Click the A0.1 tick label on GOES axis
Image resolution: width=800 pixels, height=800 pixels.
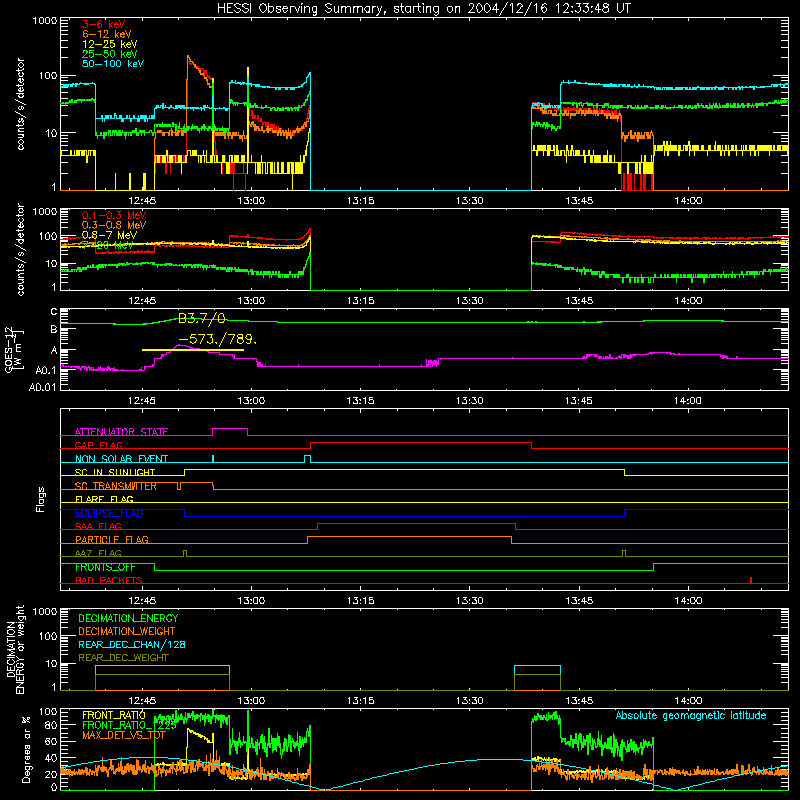[45, 370]
